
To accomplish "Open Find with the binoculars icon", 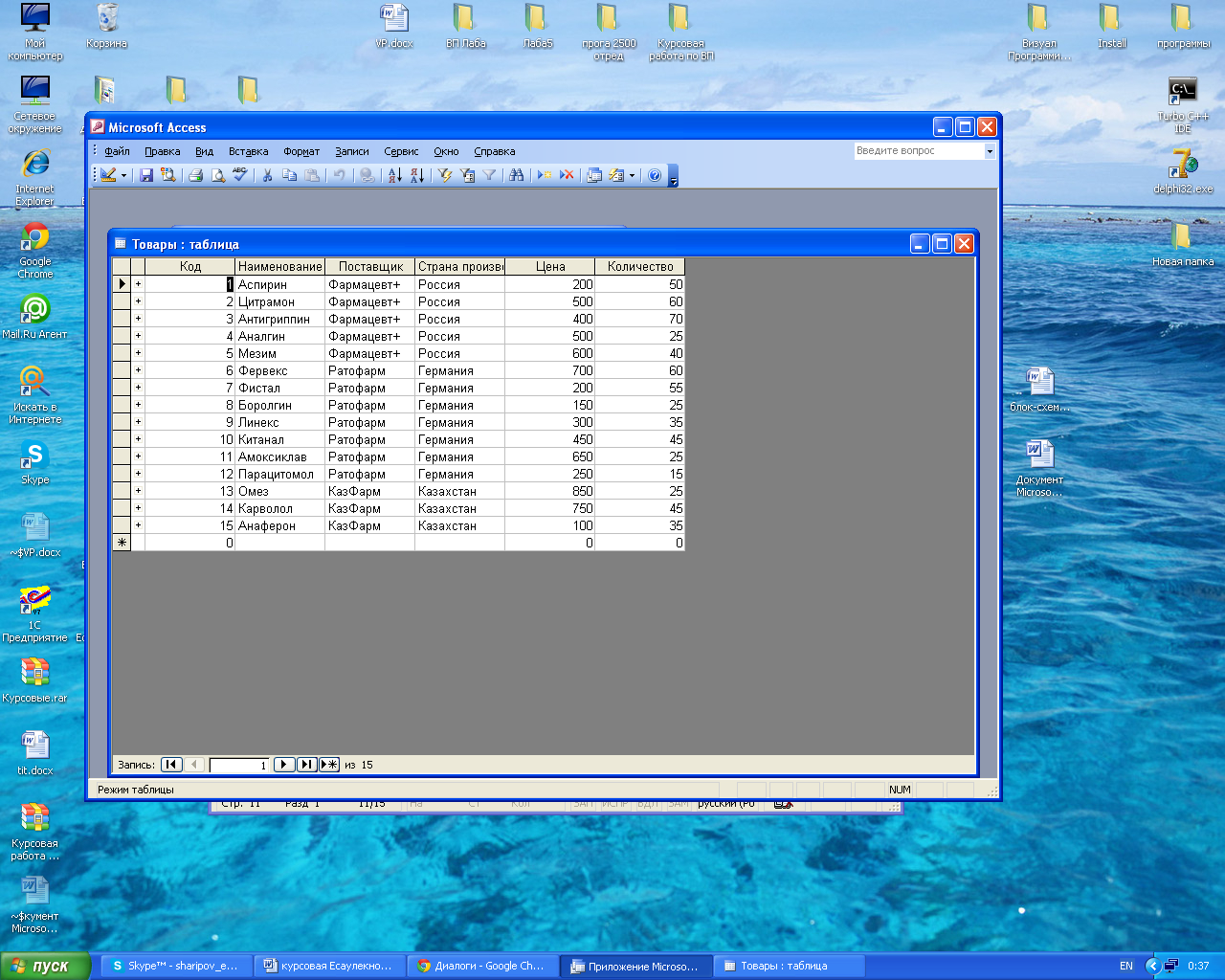I will click(x=517, y=175).
